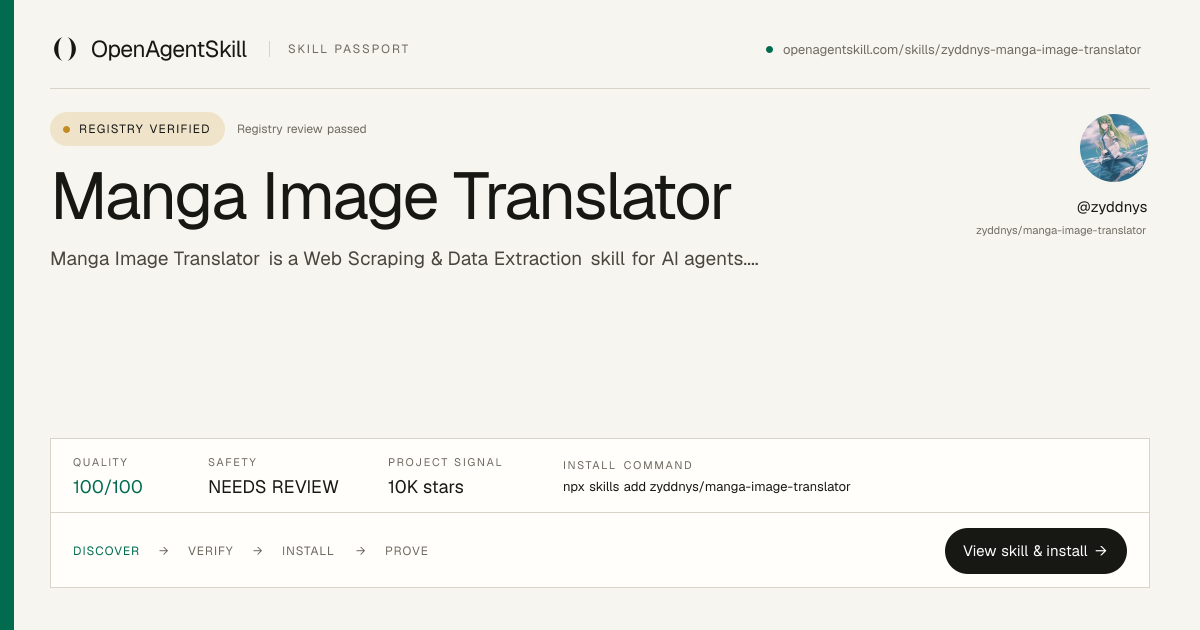Click the arrow between VERIFY and INSTALL
The image size is (1200, 630).
pyautogui.click(x=258, y=551)
